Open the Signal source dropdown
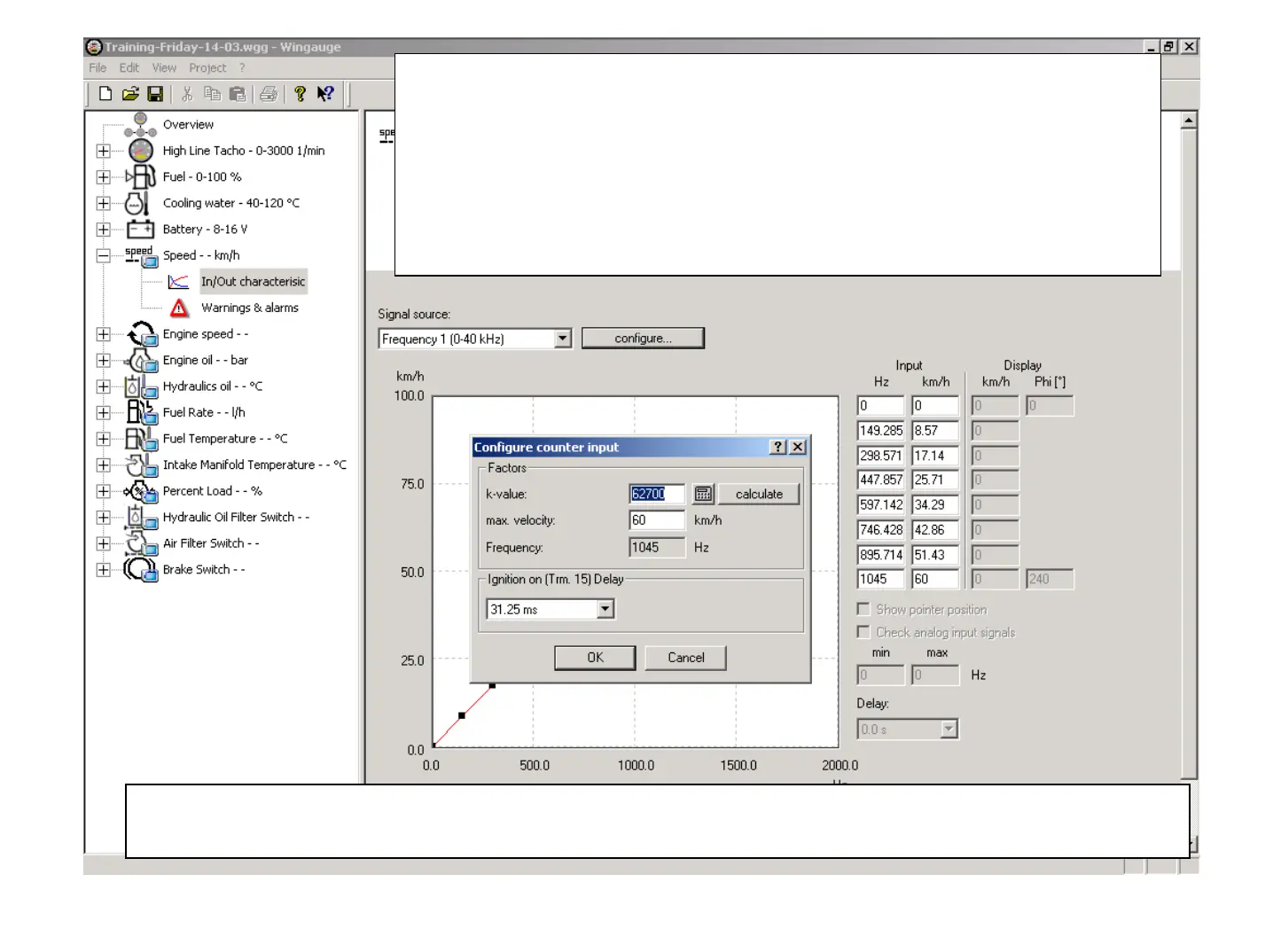 [x=562, y=339]
